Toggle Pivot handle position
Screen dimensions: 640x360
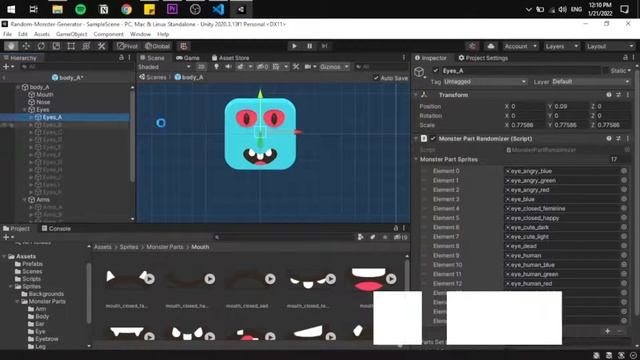coord(128,46)
